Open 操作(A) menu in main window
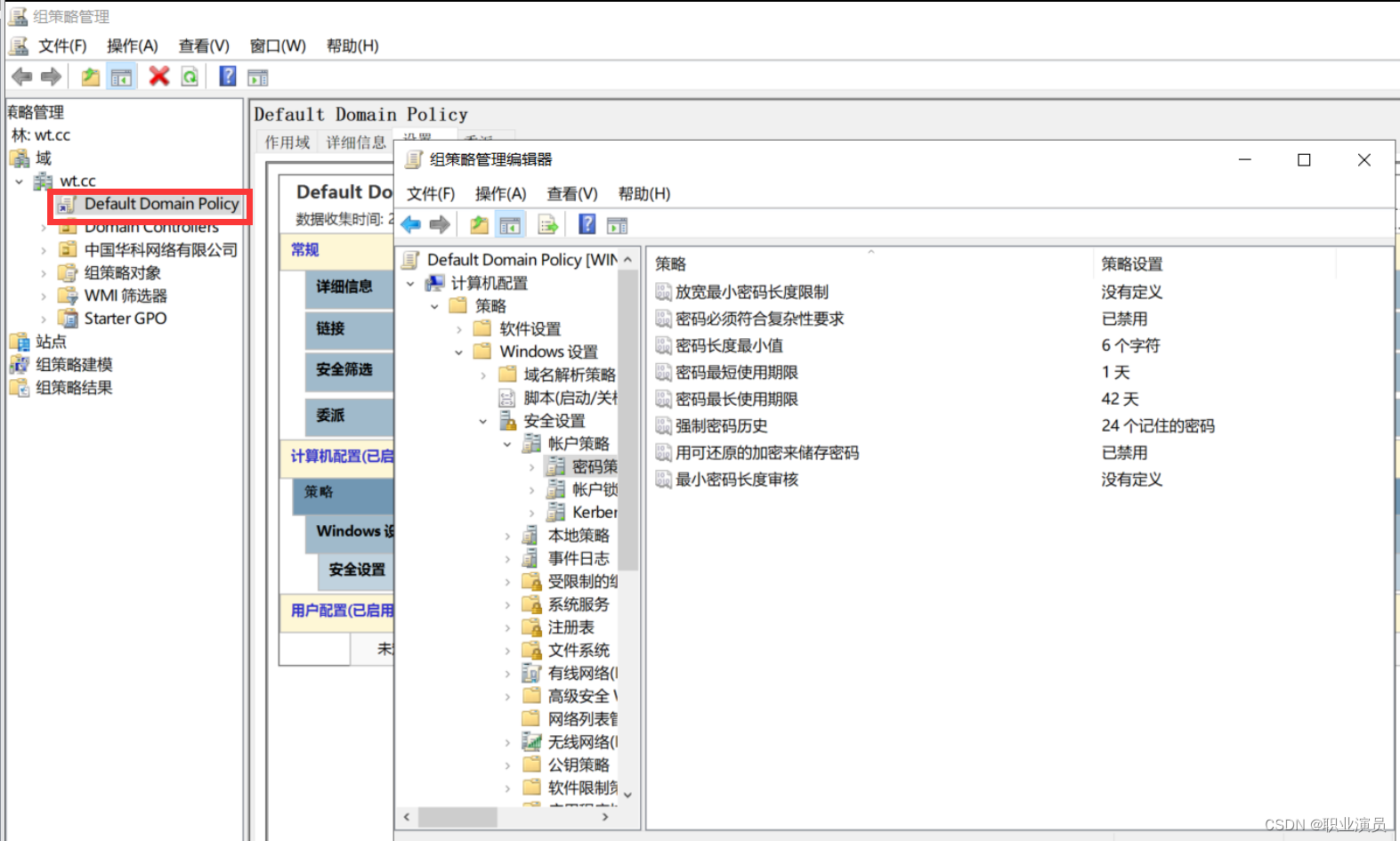This screenshot has width=1400, height=841. [133, 45]
